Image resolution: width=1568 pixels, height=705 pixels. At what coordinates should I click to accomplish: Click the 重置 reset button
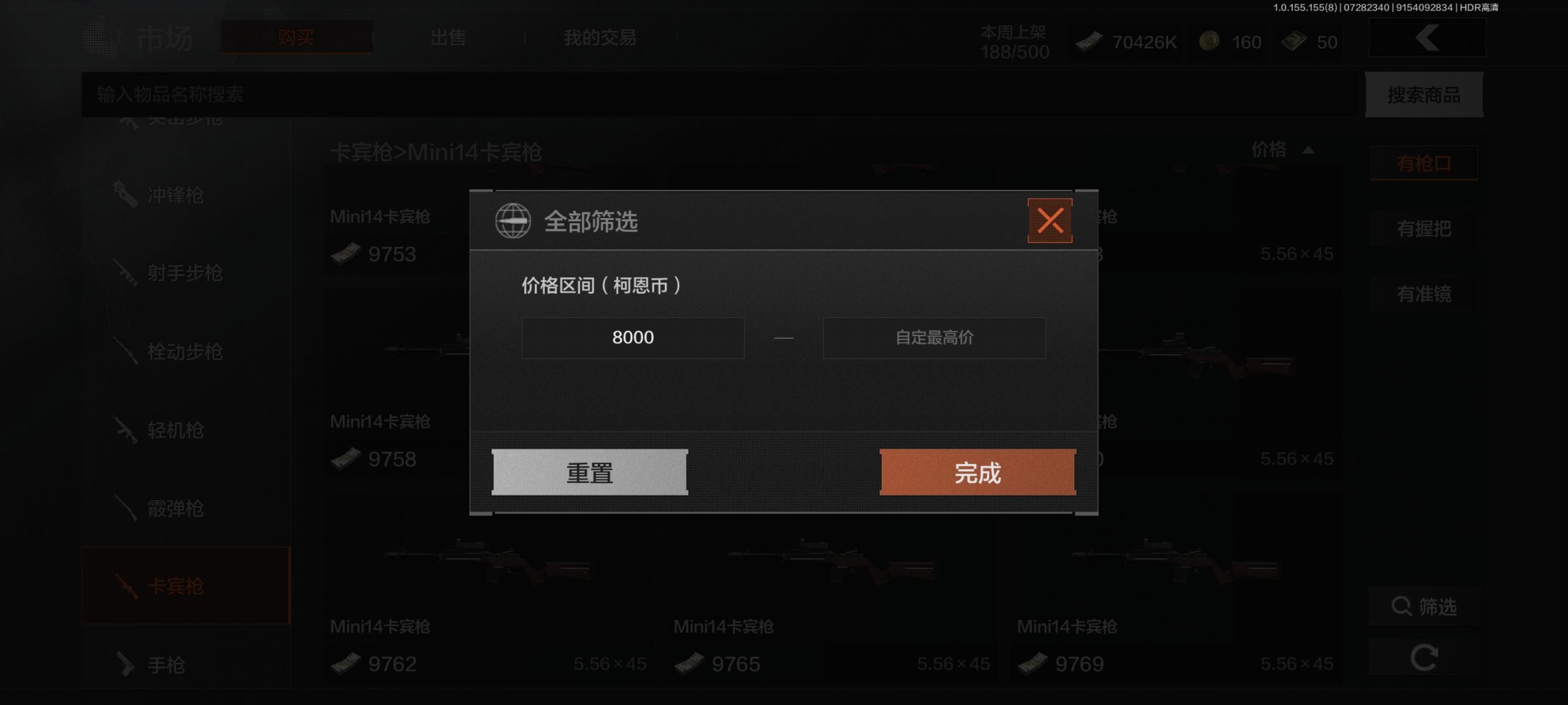click(x=590, y=472)
